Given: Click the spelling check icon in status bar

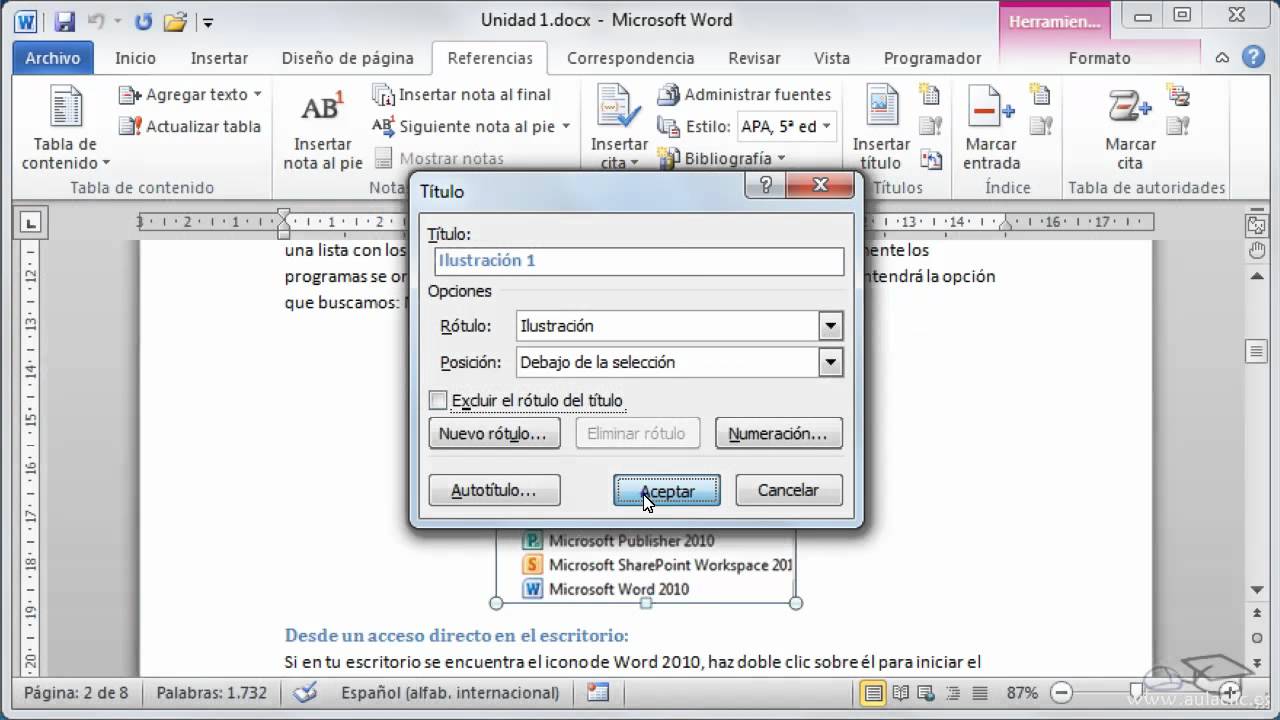Looking at the screenshot, I should coord(305,692).
